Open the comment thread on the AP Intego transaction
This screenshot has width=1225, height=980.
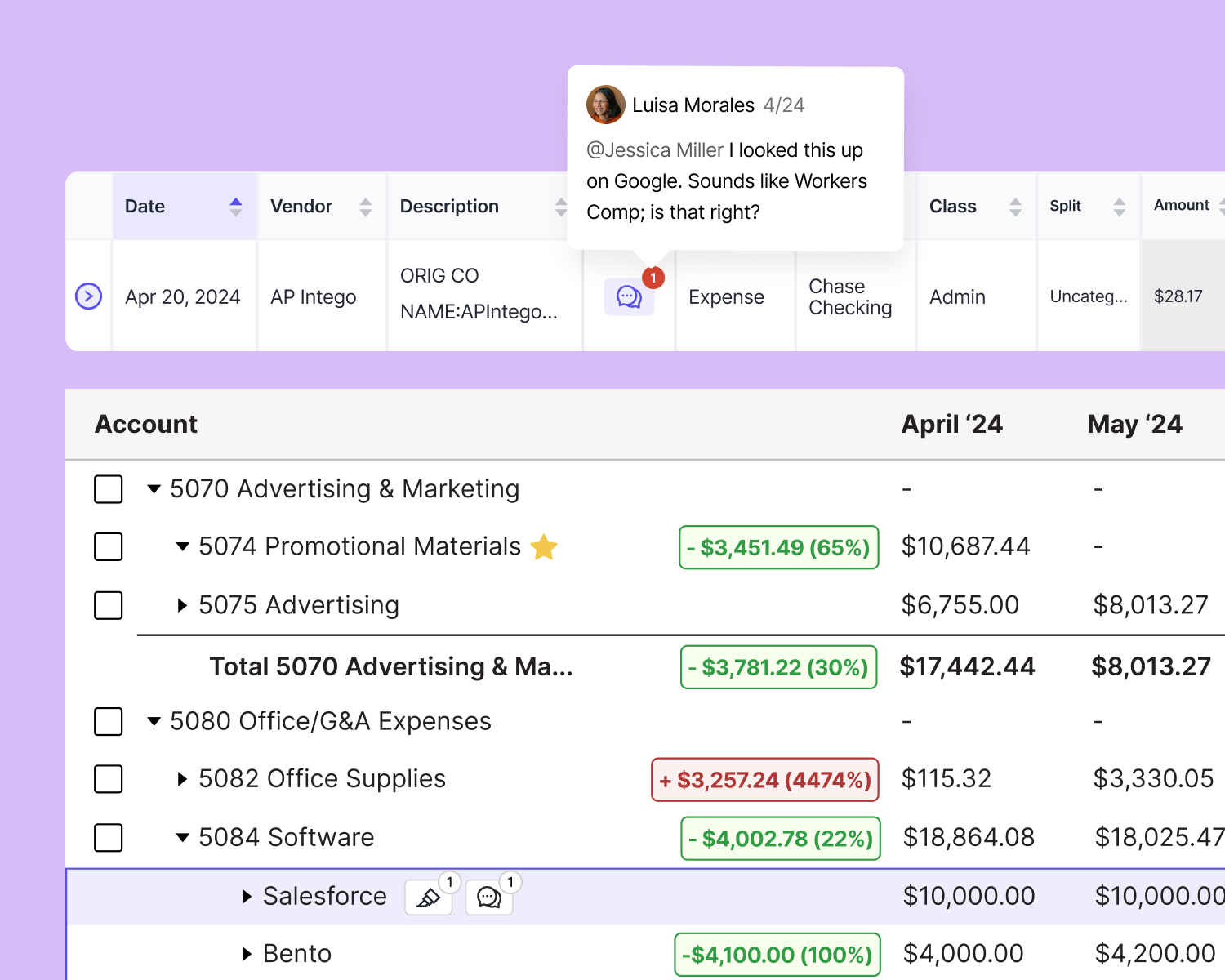(x=627, y=296)
